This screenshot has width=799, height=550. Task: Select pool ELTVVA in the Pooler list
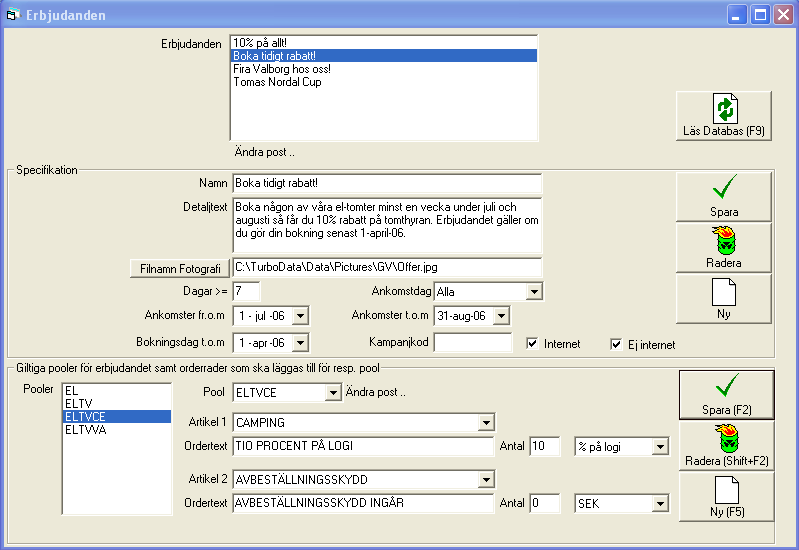click(117, 430)
